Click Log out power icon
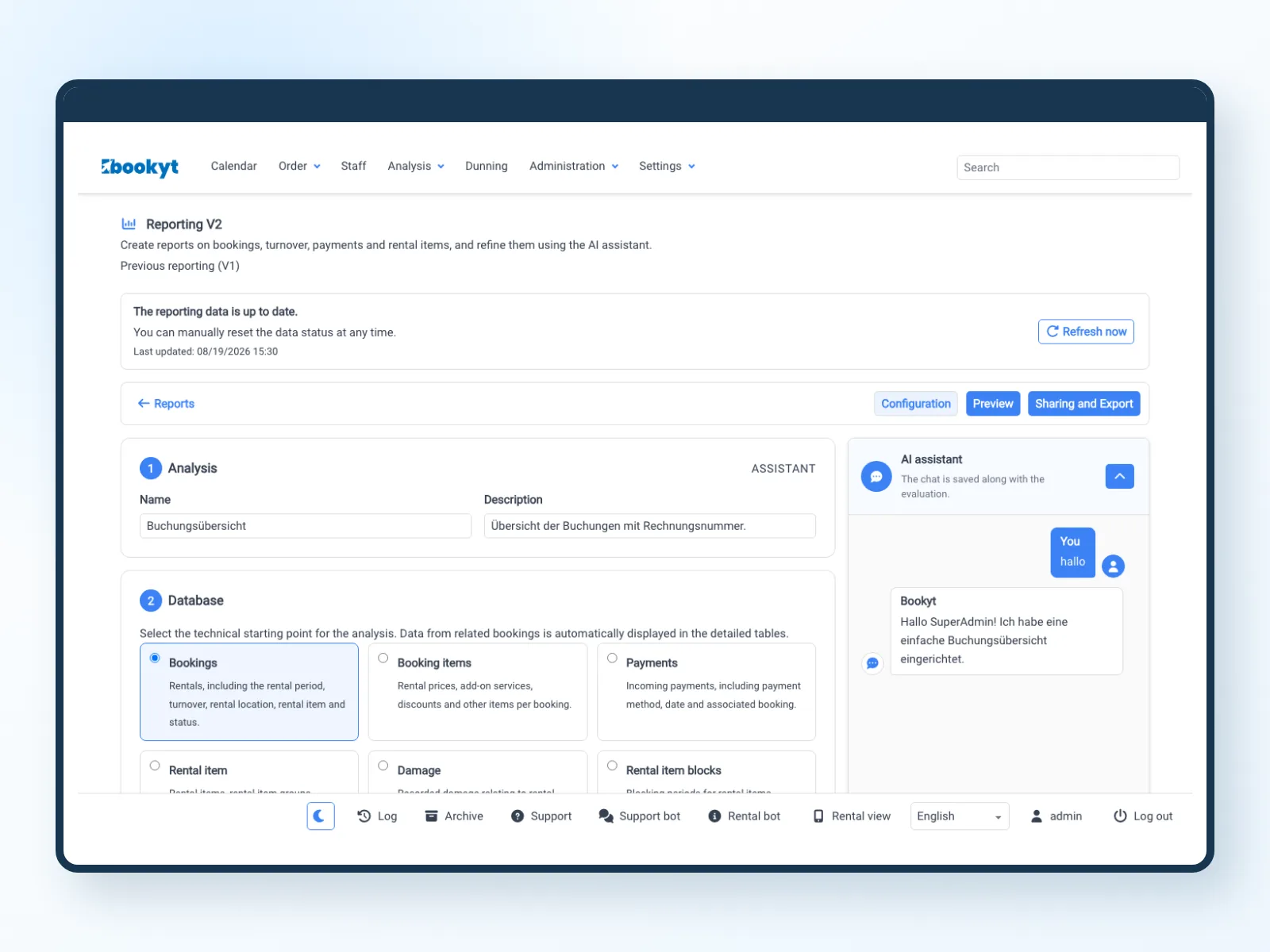 (1120, 816)
